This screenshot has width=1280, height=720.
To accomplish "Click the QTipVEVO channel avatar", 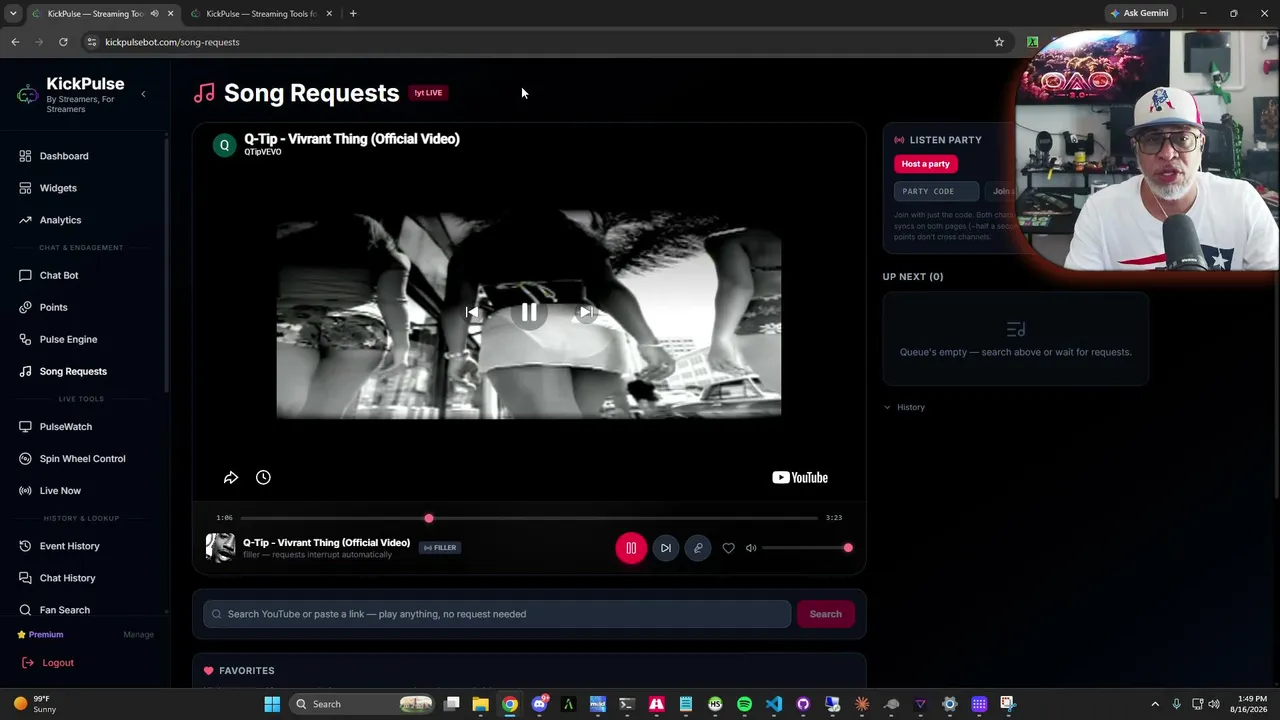I will 224,145.
